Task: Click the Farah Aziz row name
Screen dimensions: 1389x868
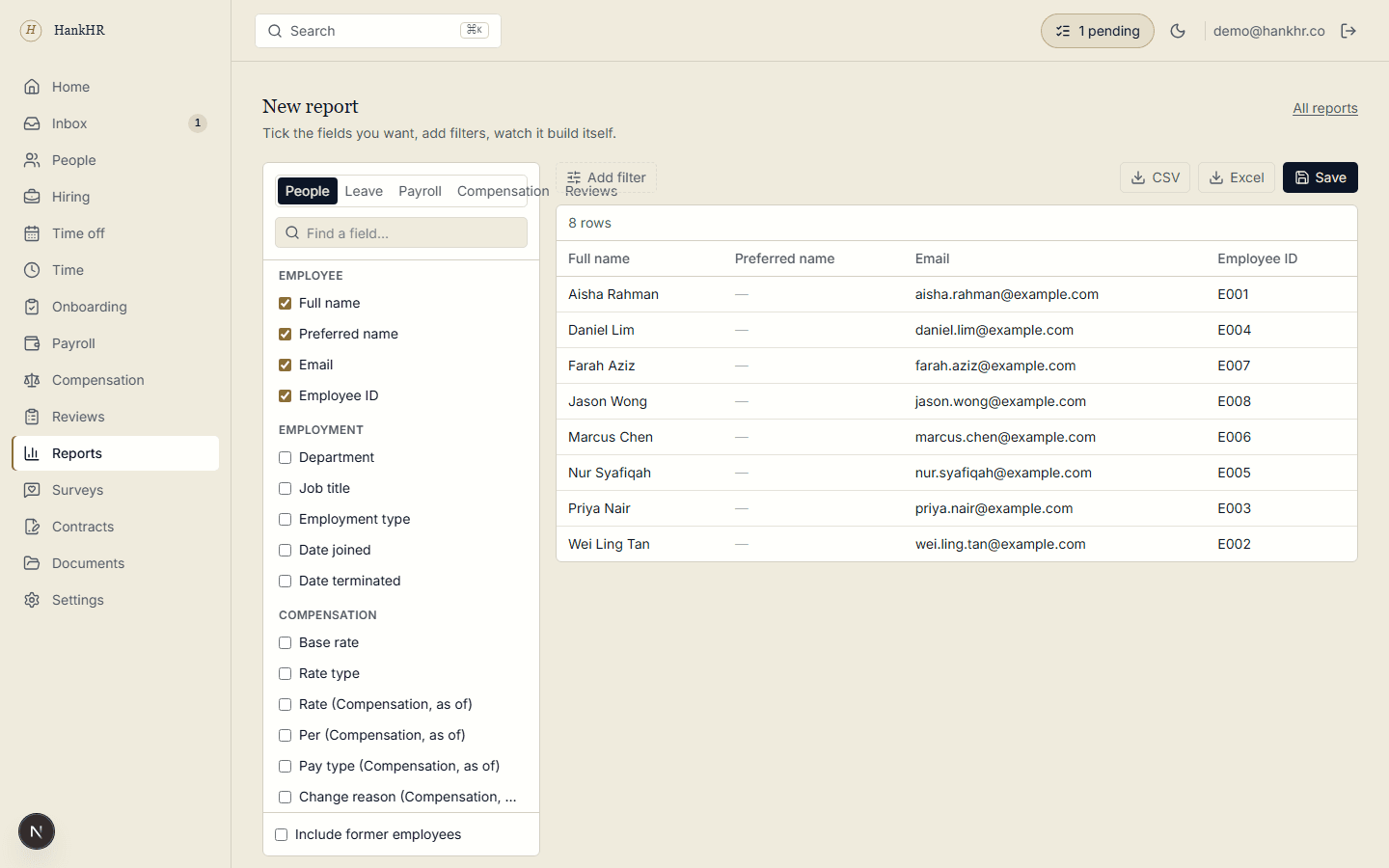Action: click(602, 366)
